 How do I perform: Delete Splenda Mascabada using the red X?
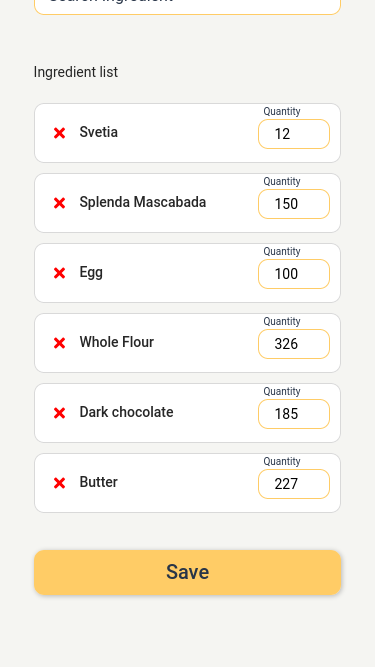(60, 203)
